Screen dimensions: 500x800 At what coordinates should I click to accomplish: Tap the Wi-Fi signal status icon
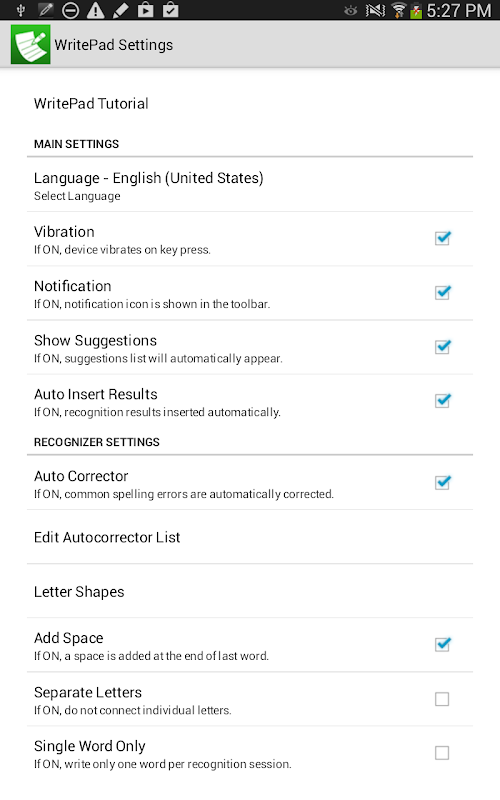[x=398, y=10]
